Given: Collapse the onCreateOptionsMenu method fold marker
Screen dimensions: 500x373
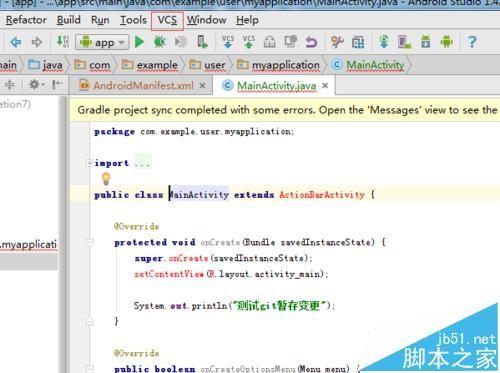Looking at the screenshot, I should pos(90,368).
